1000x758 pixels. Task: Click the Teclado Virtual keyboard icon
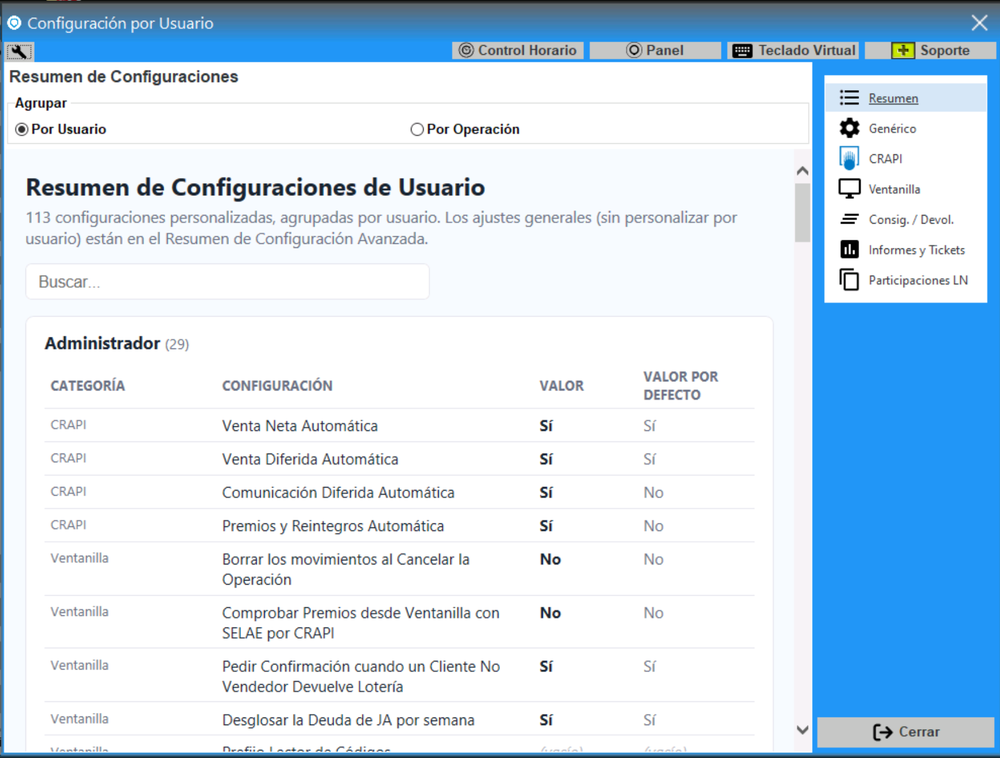(742, 51)
